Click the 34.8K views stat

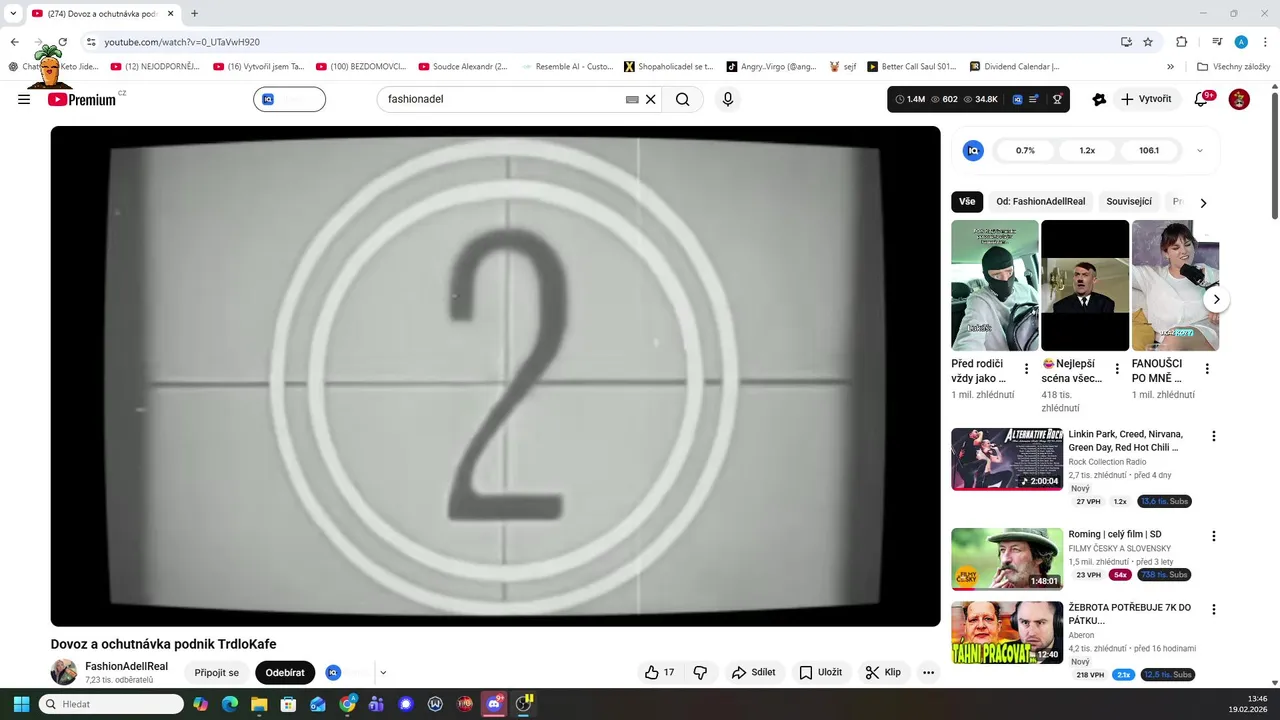980,99
